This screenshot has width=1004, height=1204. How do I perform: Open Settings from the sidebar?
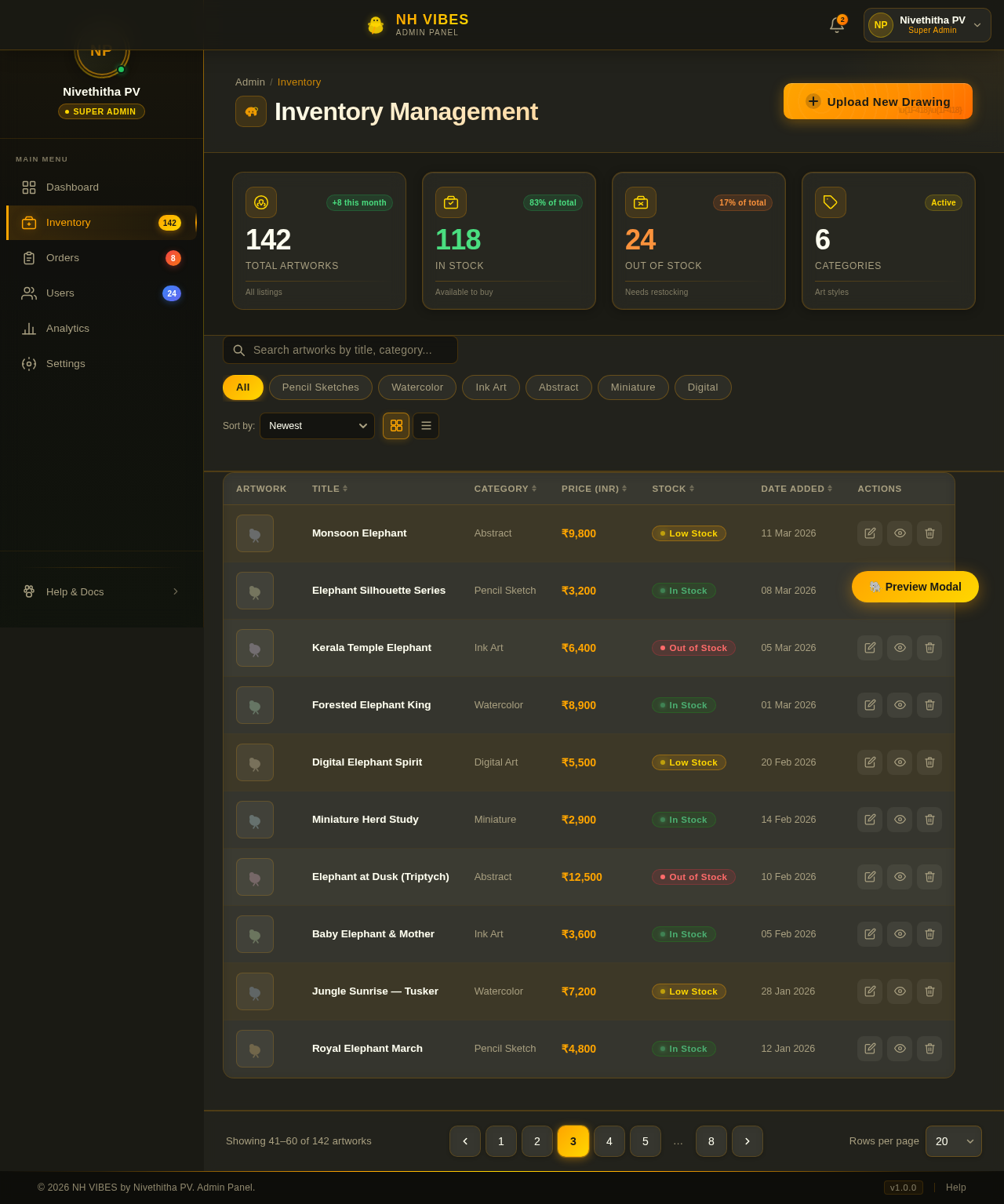(x=65, y=363)
